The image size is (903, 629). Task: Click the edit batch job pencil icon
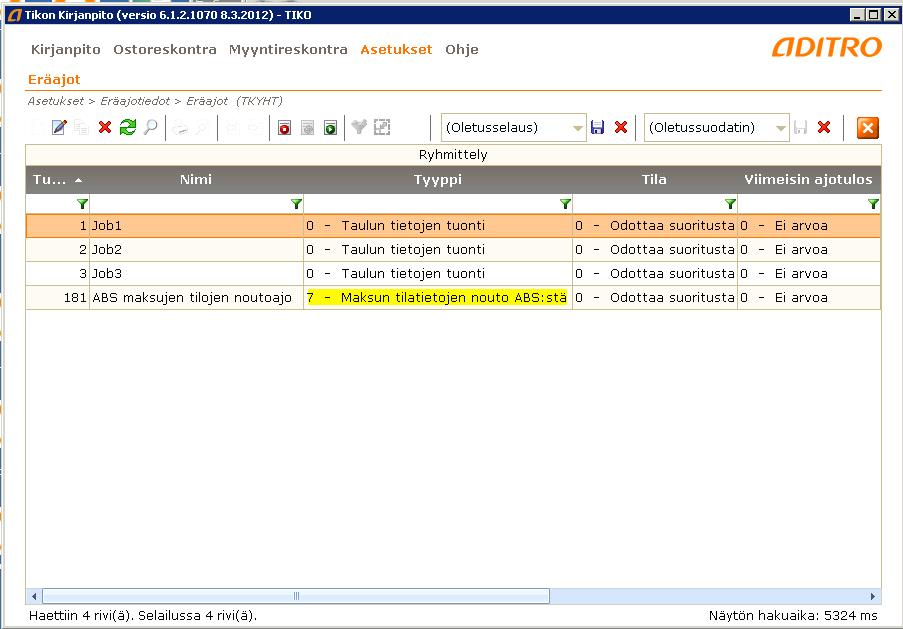point(59,127)
